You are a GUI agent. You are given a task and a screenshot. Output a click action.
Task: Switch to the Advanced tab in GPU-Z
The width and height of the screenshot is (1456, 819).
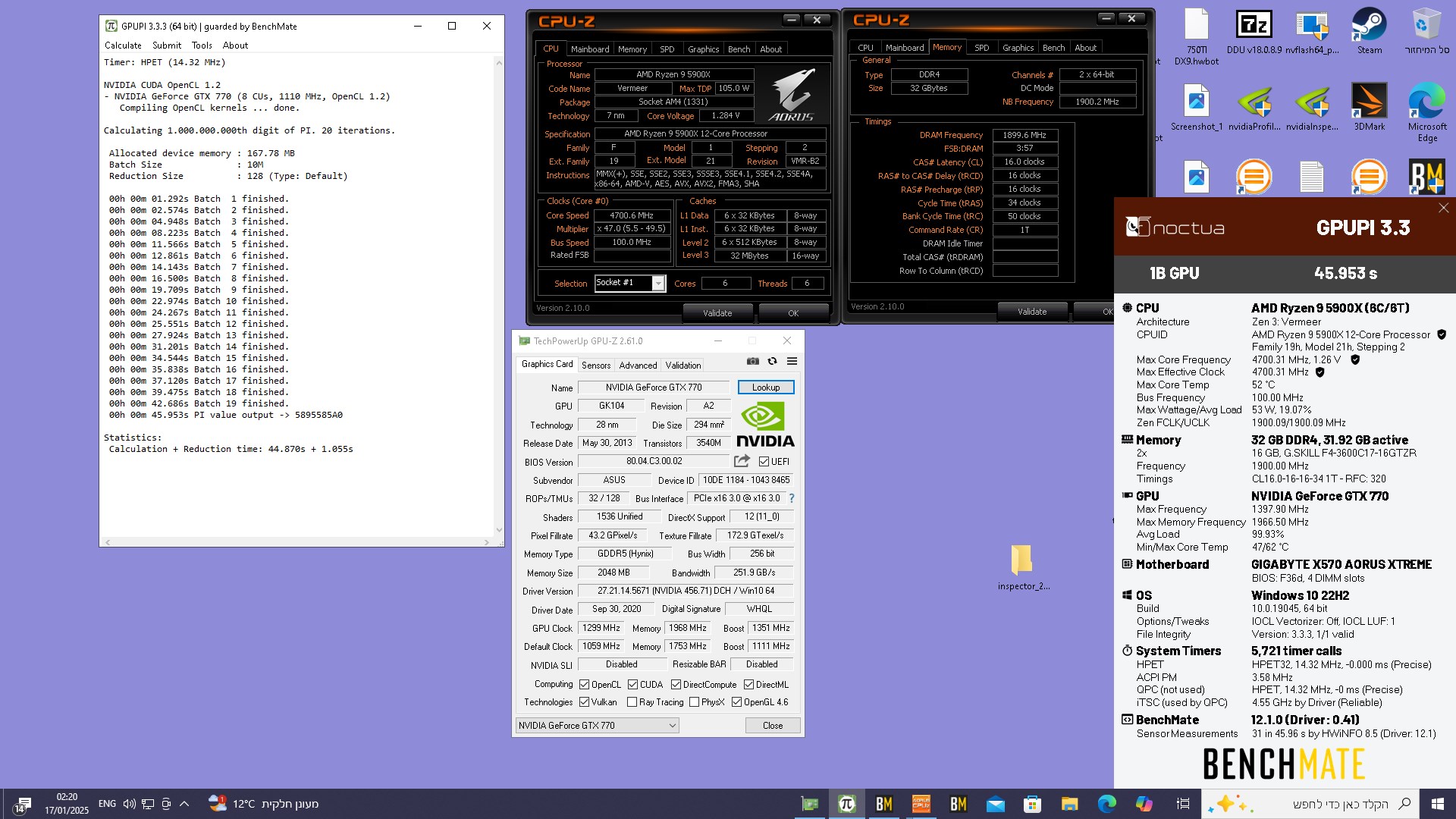click(x=639, y=365)
